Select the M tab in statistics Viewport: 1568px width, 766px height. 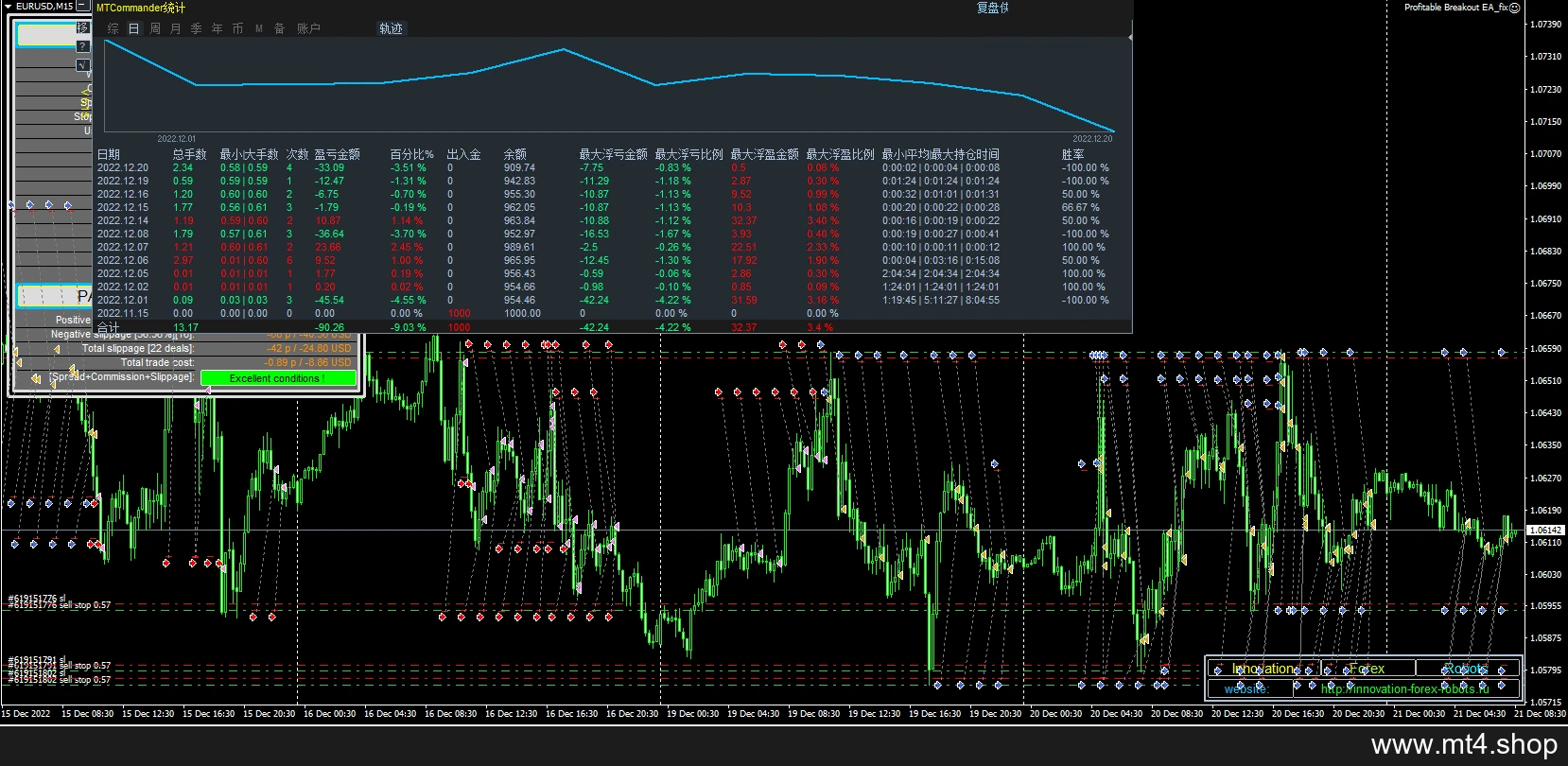click(259, 28)
